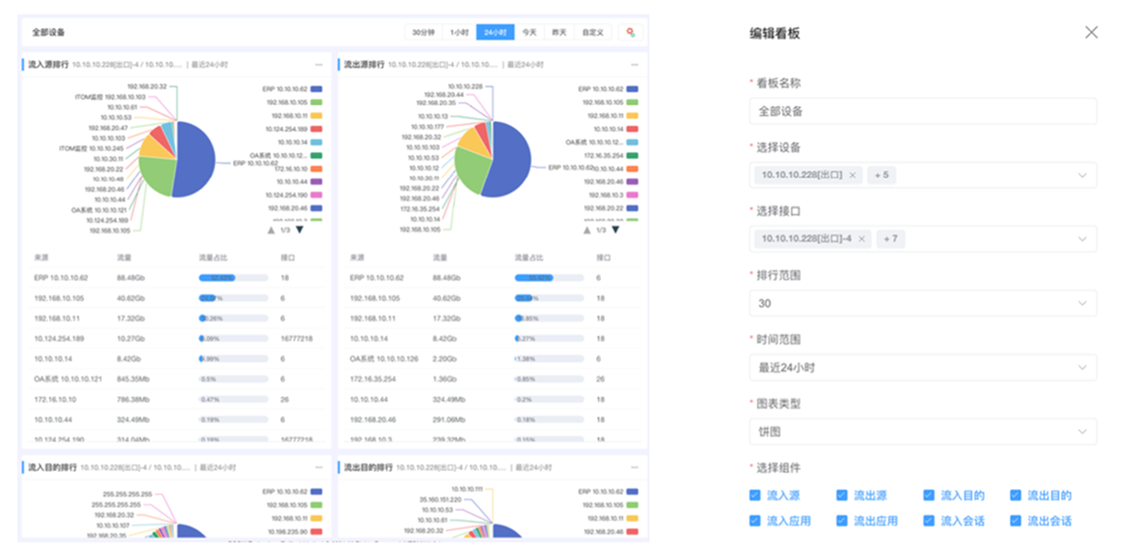
Task: Expand the 排行范围 dropdown showing 30
Action: [x=922, y=303]
